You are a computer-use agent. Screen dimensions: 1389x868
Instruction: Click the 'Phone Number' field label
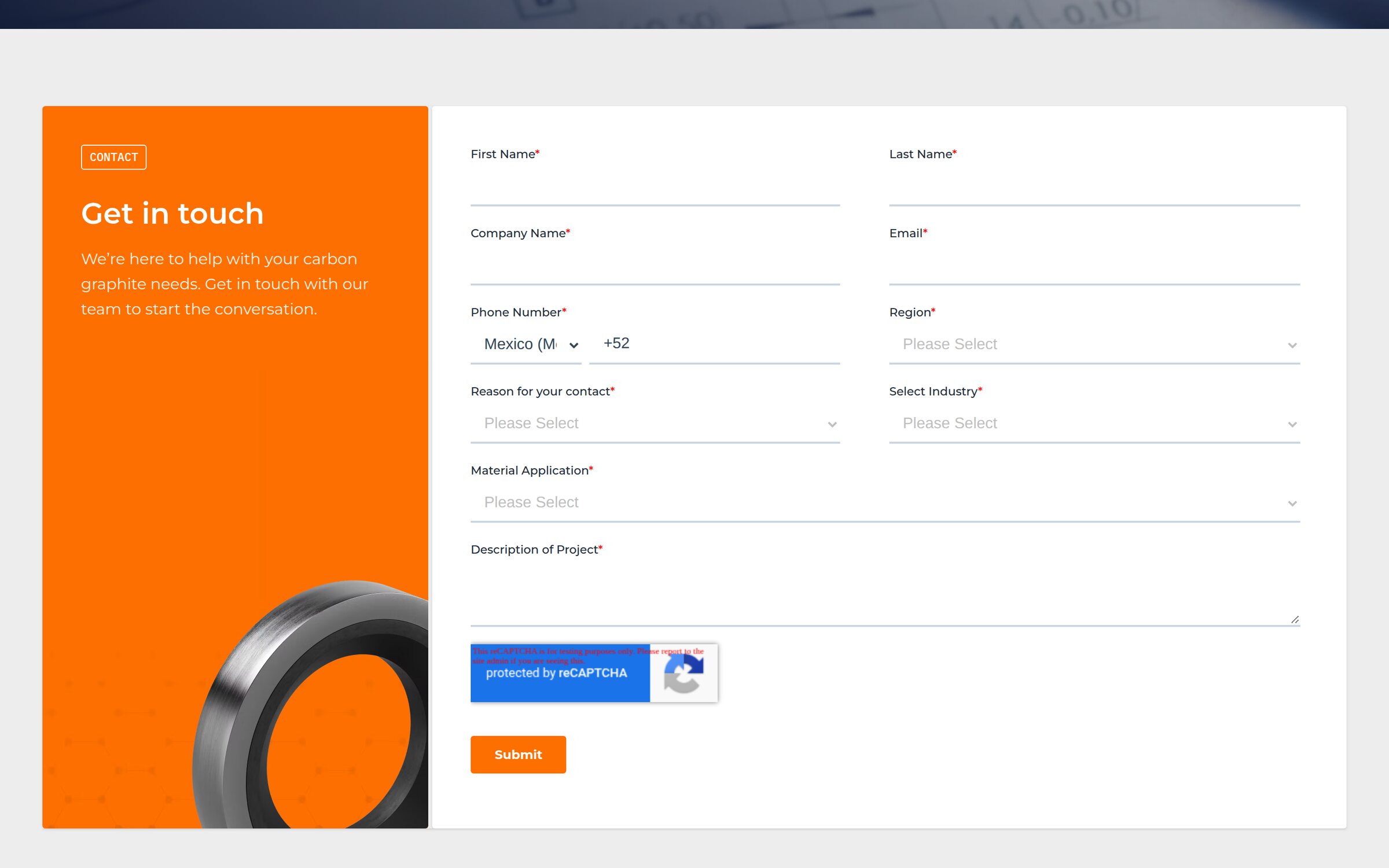coord(518,312)
